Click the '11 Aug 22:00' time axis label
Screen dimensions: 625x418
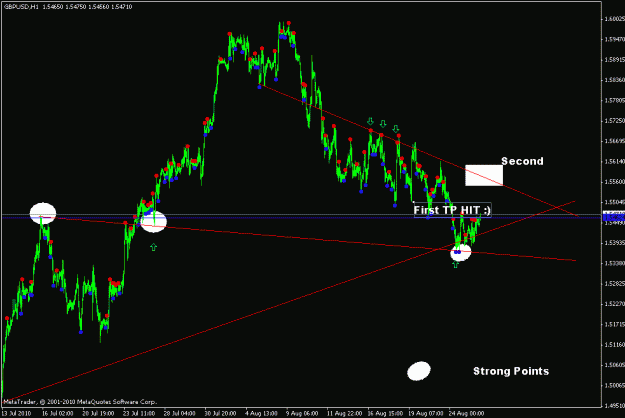tap(343, 414)
